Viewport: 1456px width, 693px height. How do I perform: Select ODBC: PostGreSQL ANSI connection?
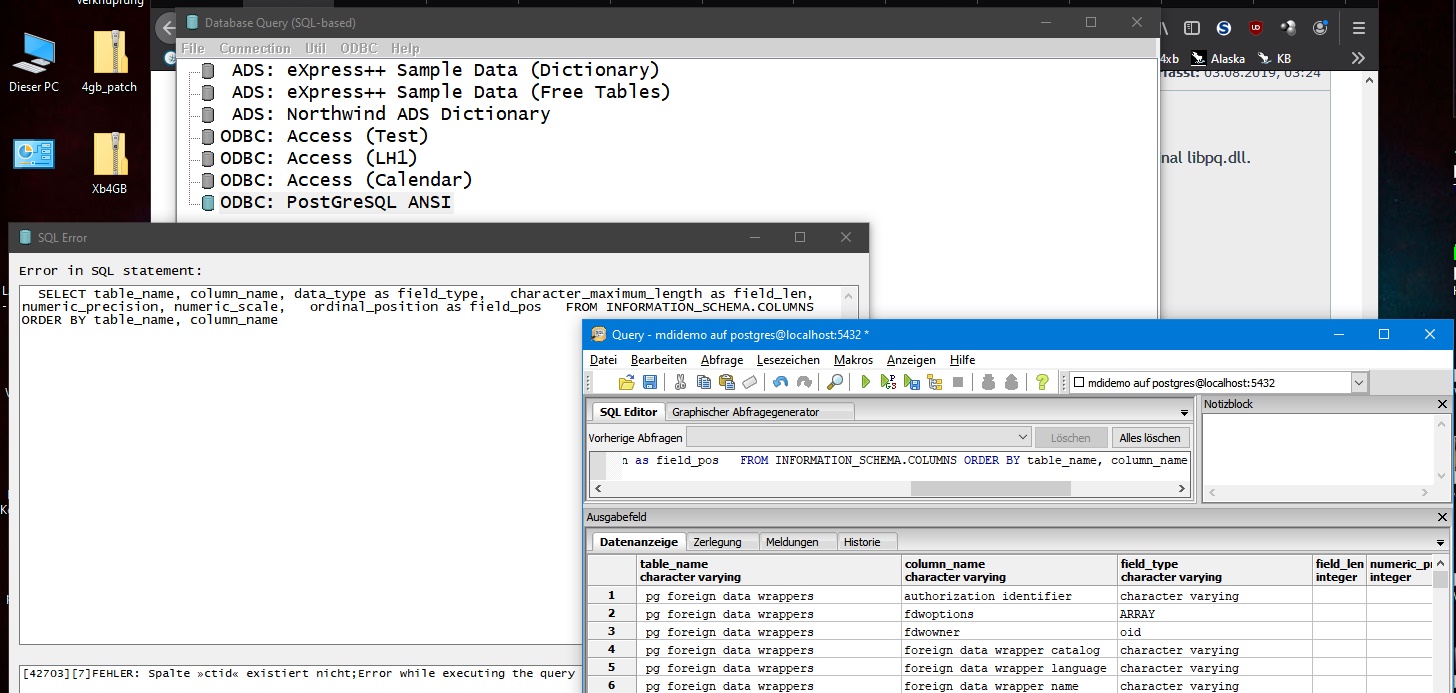336,202
